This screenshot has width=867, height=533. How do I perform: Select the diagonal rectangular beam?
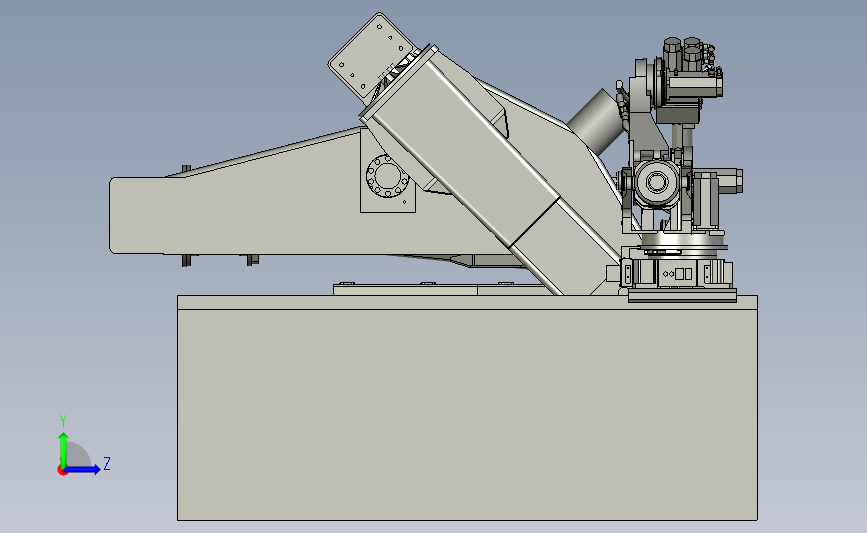point(489,171)
